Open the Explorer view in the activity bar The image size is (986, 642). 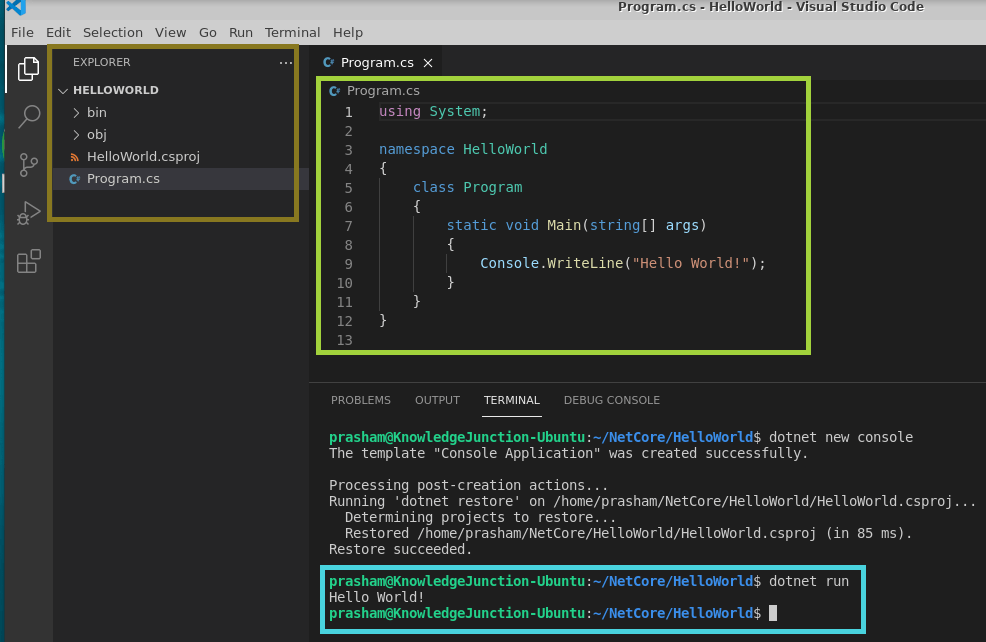coord(28,70)
